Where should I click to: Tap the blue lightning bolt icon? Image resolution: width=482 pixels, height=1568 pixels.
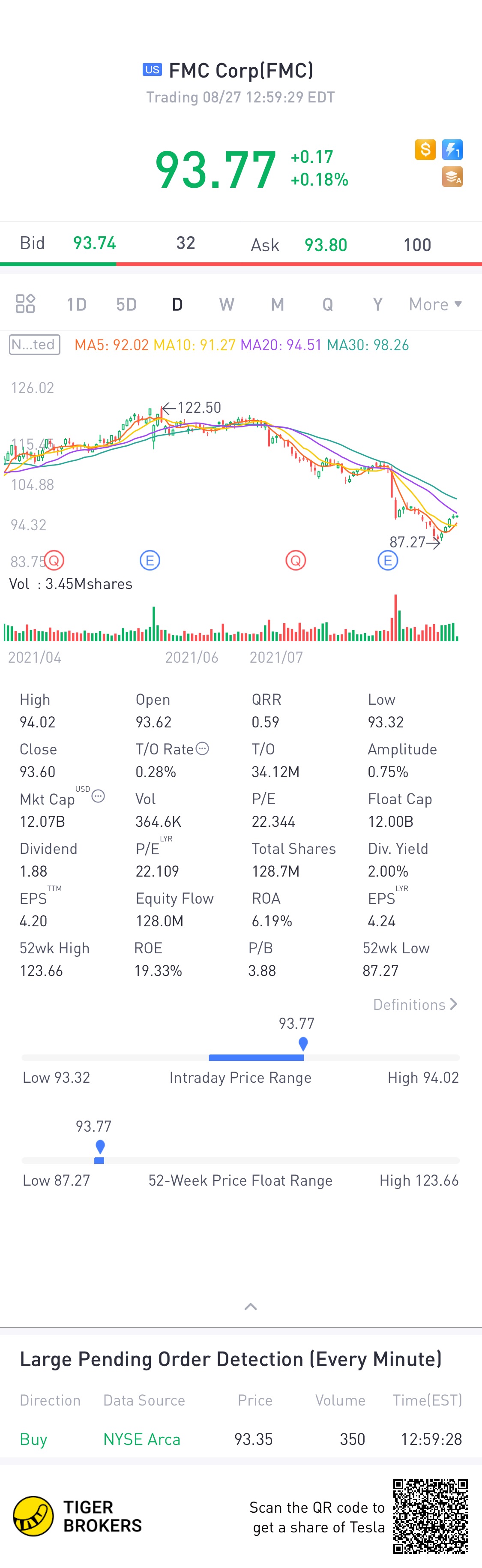[452, 149]
